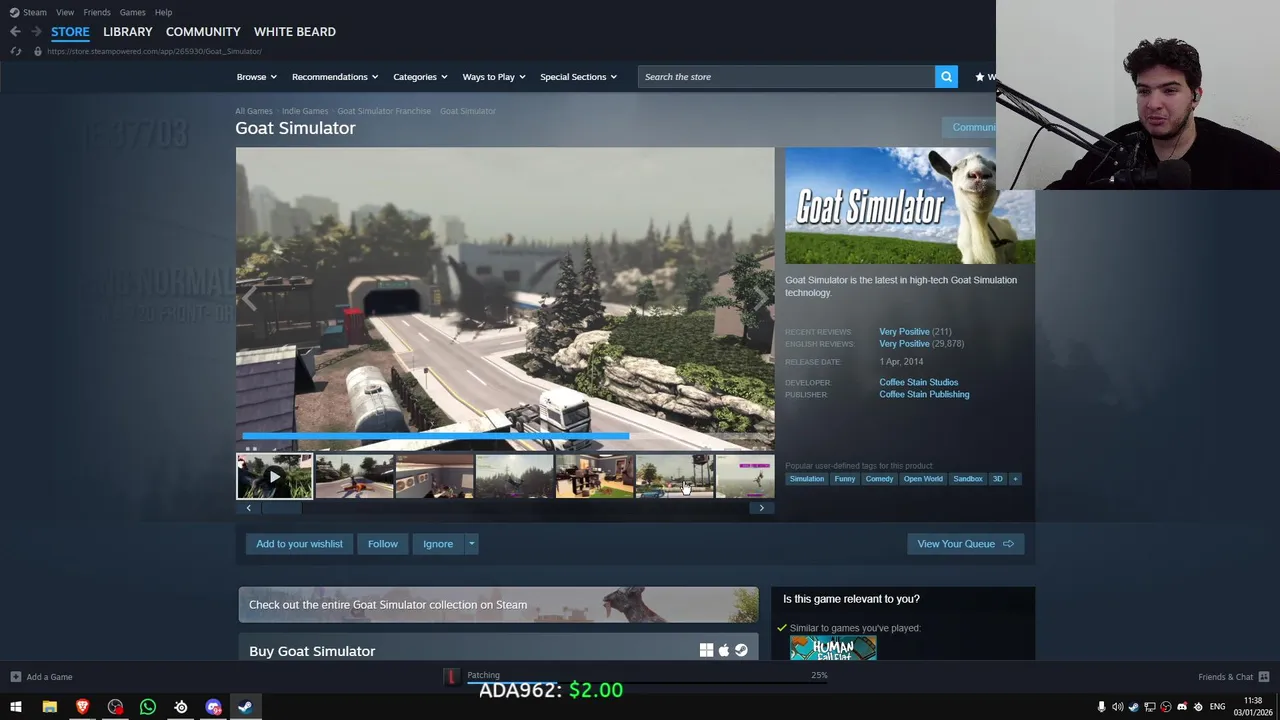Click thumbnail strip right scroll arrow
The width and height of the screenshot is (1280, 720).
pos(761,508)
